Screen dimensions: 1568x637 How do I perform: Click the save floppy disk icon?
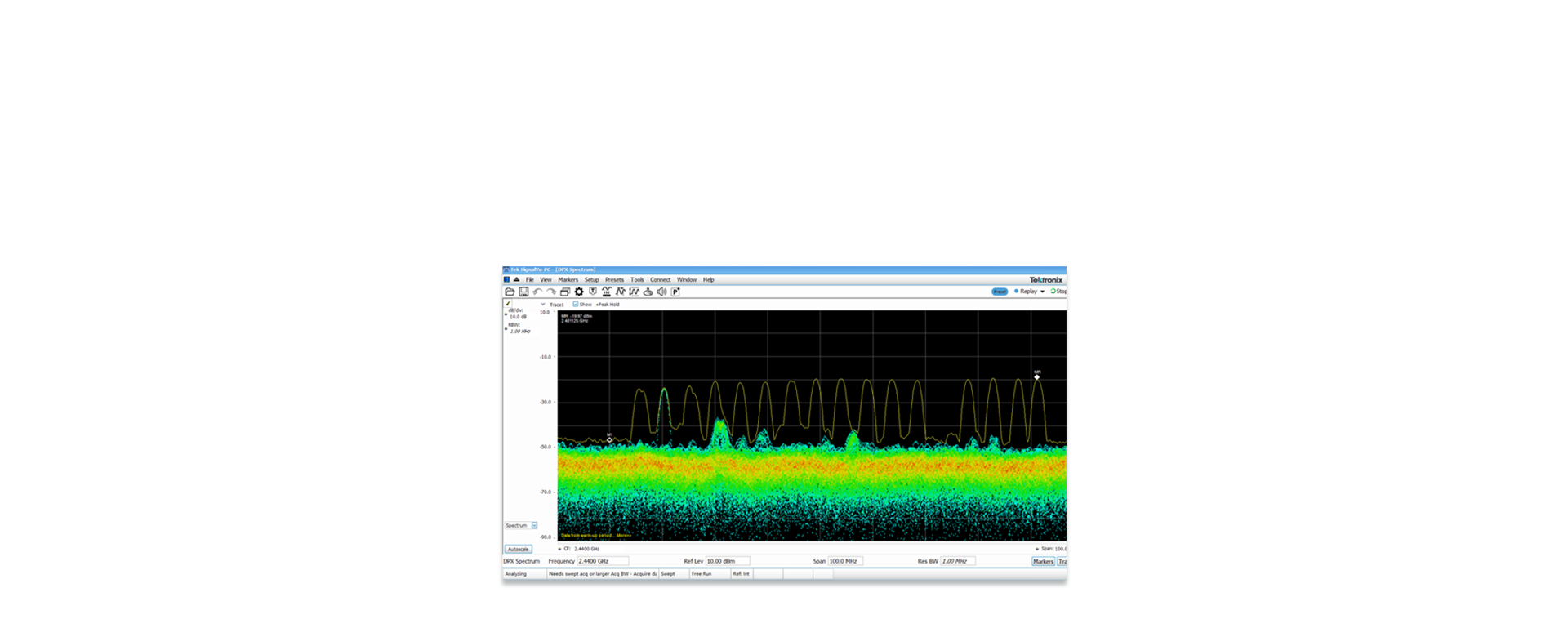coord(523,292)
